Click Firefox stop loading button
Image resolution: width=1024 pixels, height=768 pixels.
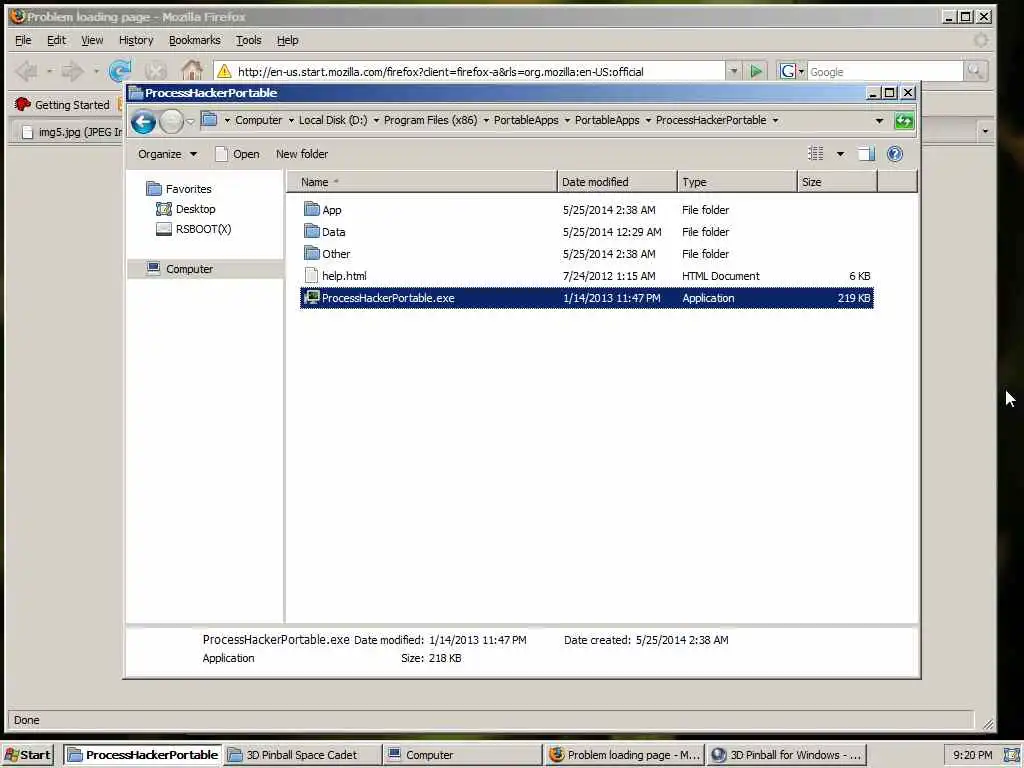155,71
